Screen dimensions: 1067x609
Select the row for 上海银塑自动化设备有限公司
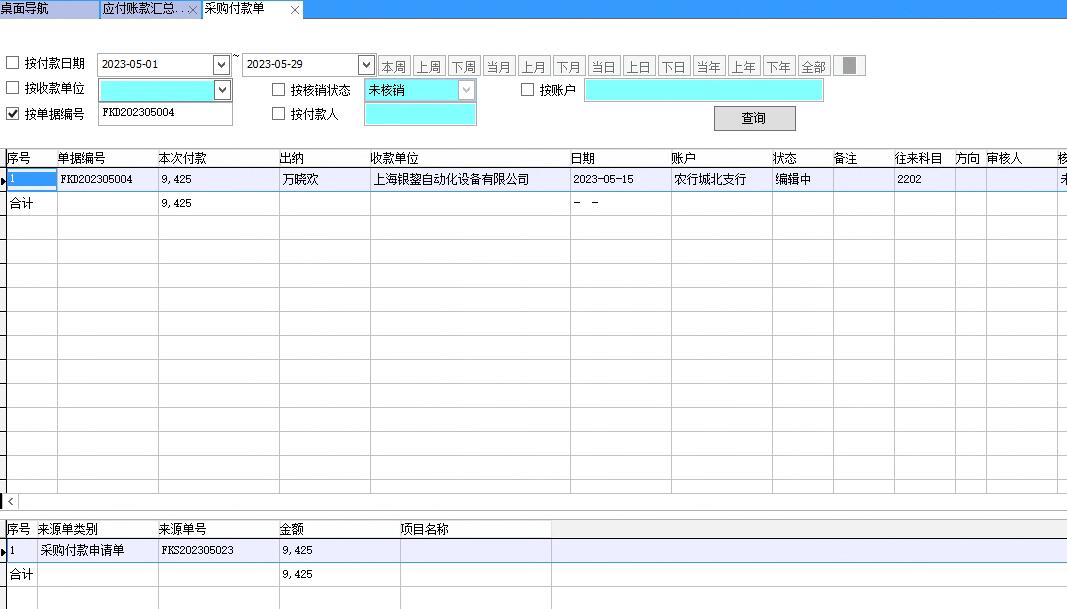(451, 180)
